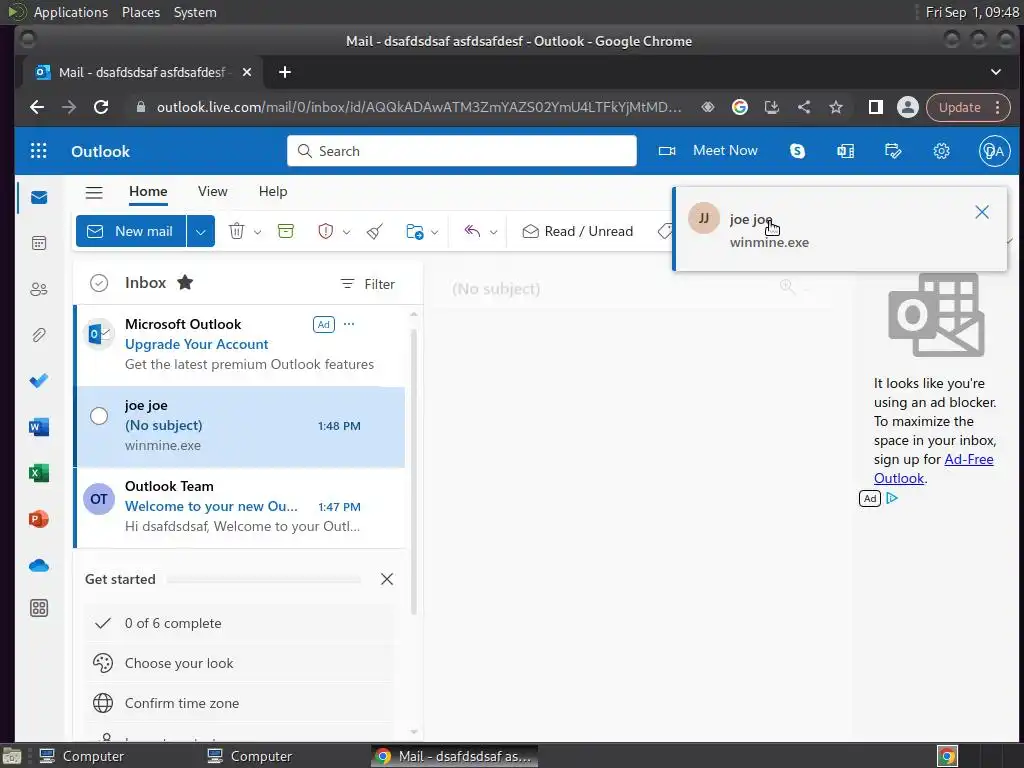The width and height of the screenshot is (1024, 768).
Task: Click the New mail button
Action: pyautogui.click(x=131, y=231)
